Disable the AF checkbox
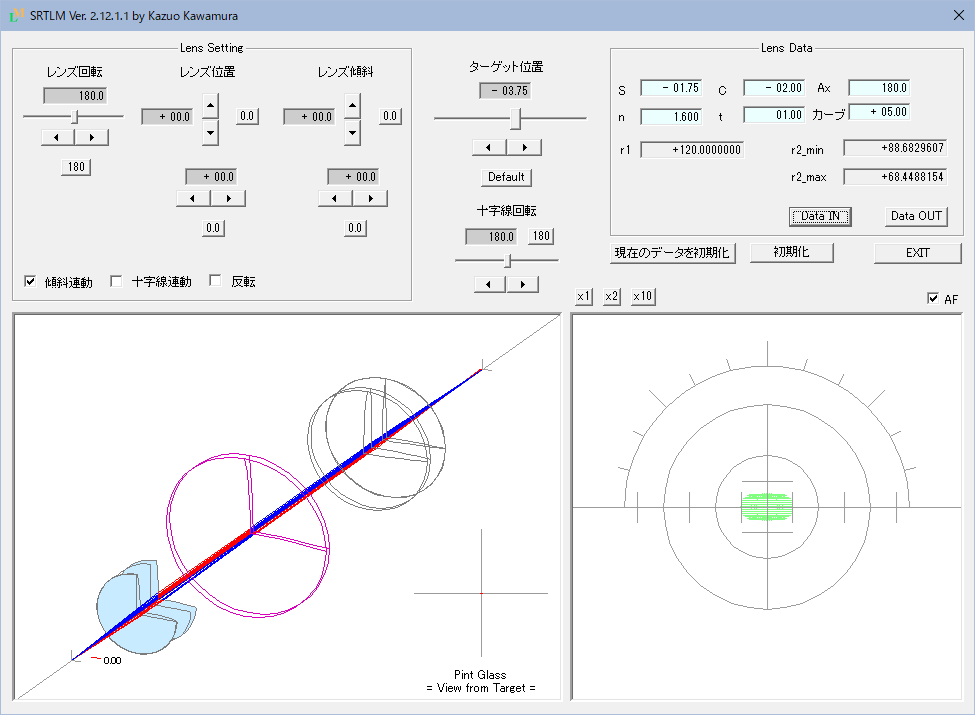This screenshot has height=715, width=975. 933,298
